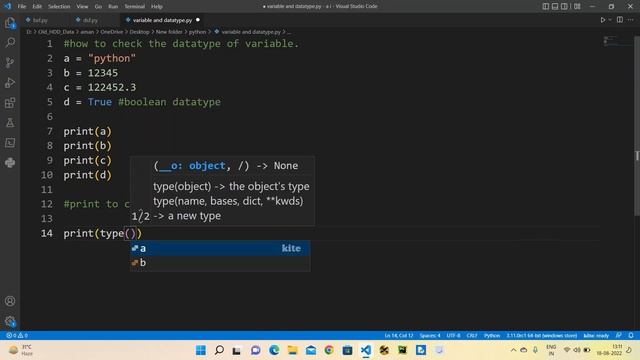Open the weather widget on the taskbar
Screen dimensions: 640x360
20,350
